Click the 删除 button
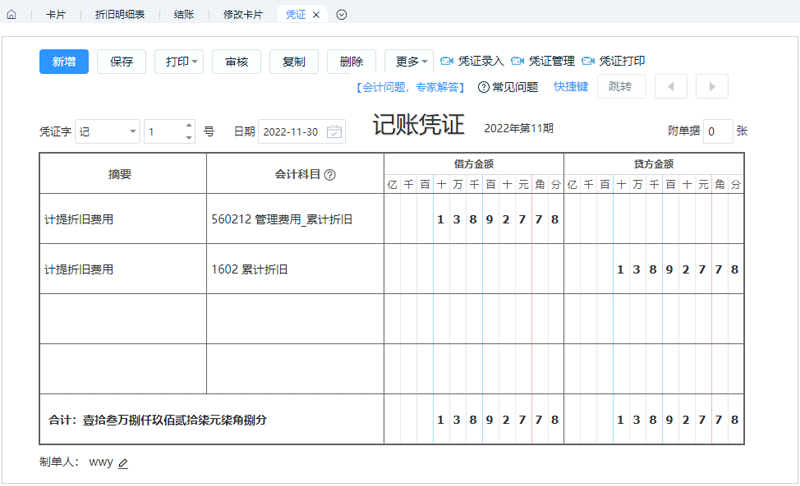This screenshot has width=800, height=486. [352, 62]
